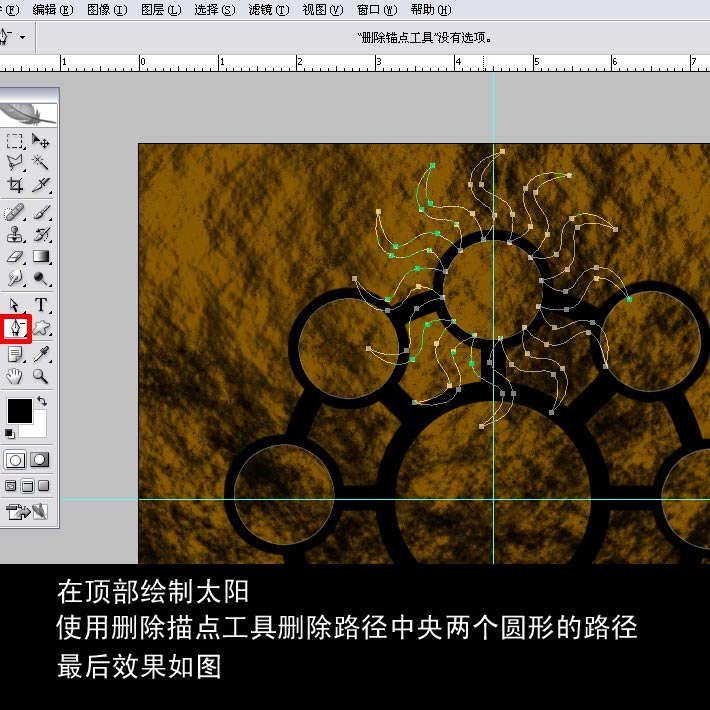Select the Zoom magnifier tool
The image size is (710, 710).
tap(40, 376)
